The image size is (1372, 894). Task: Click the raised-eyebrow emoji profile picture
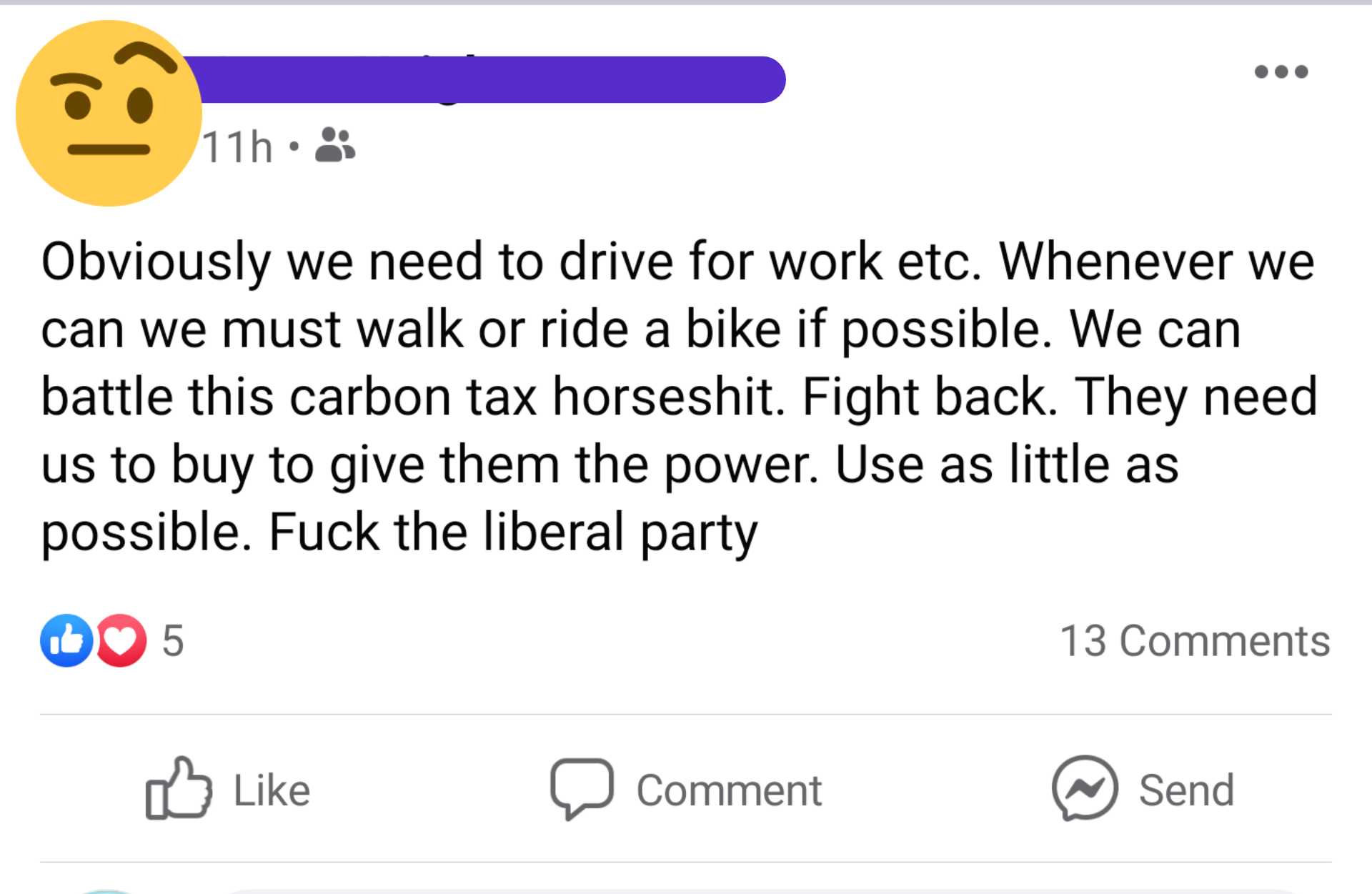[x=109, y=113]
